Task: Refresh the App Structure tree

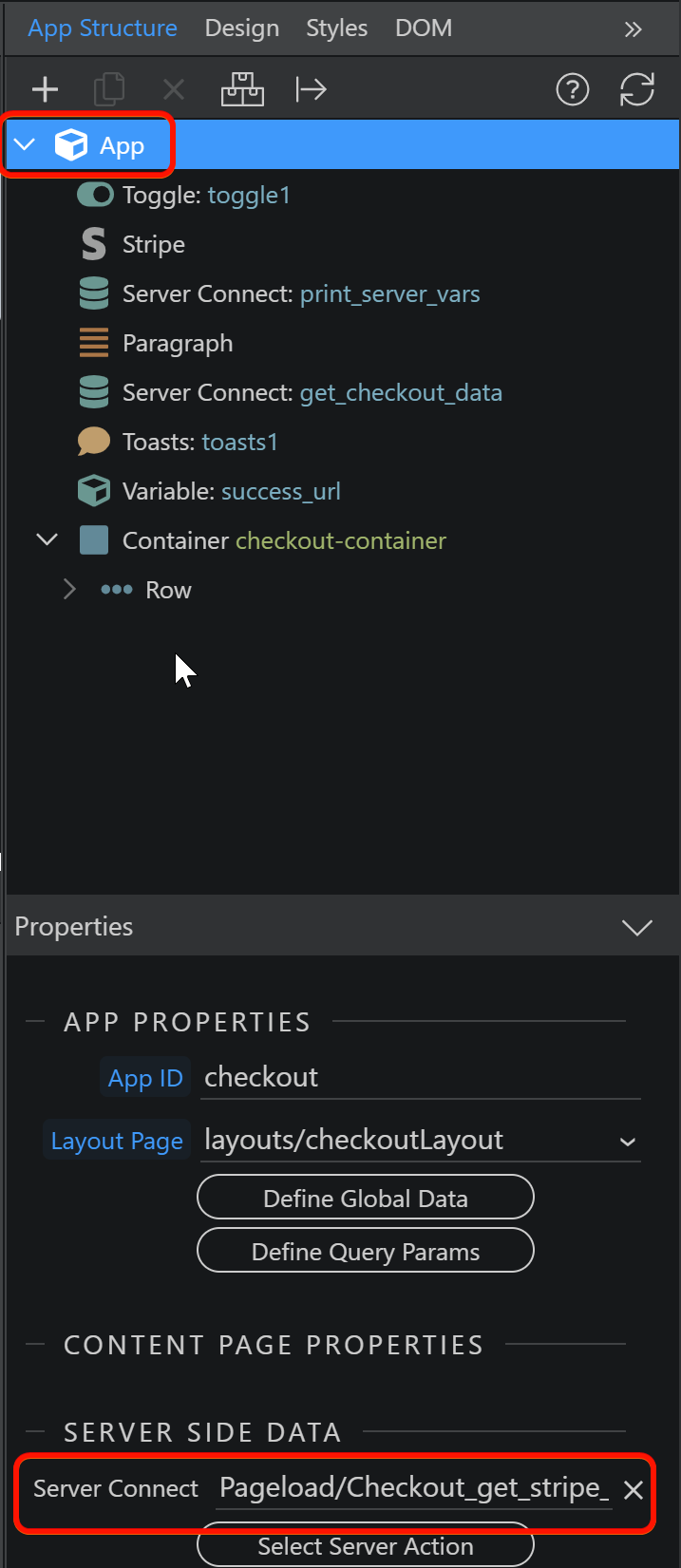Action: [x=636, y=90]
